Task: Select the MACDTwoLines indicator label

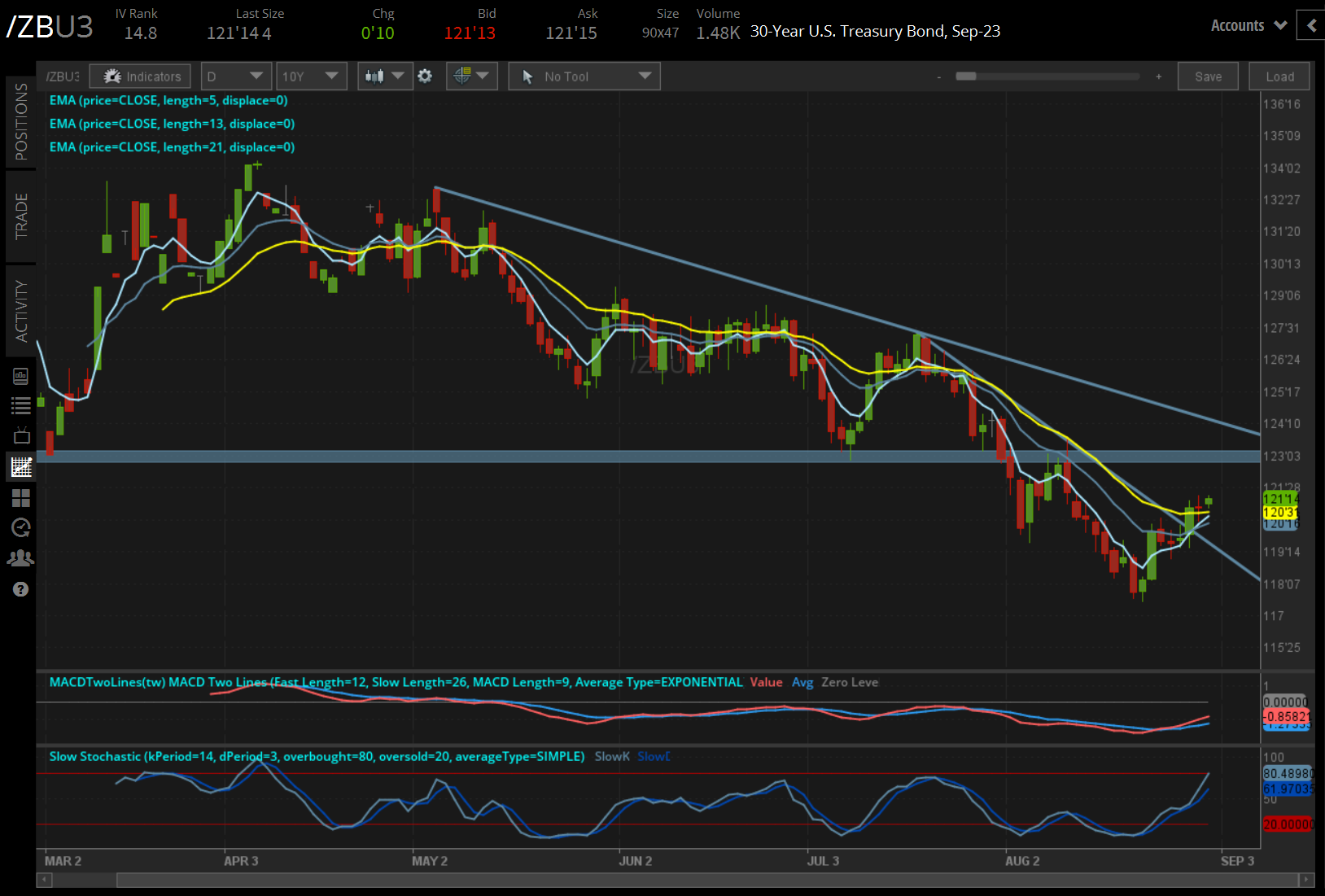Action: pyautogui.click(x=396, y=682)
